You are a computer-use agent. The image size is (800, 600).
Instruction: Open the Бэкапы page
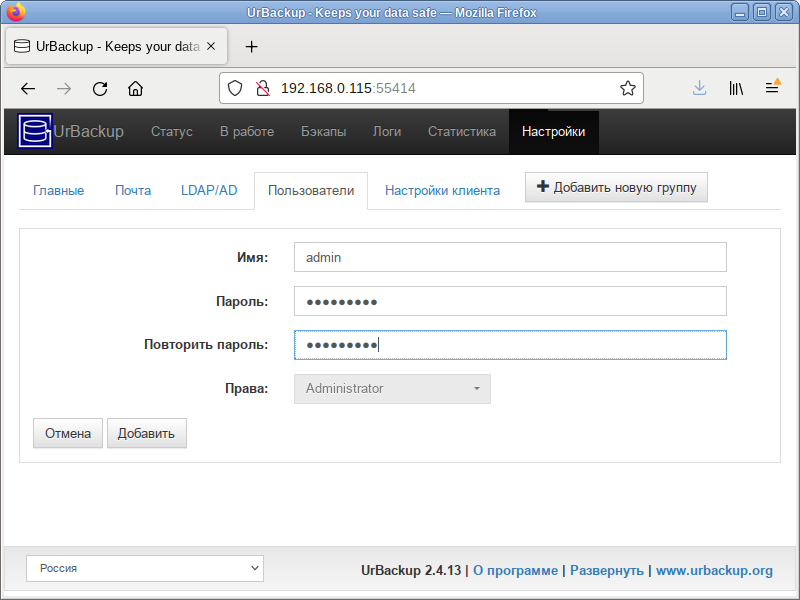coord(323,132)
